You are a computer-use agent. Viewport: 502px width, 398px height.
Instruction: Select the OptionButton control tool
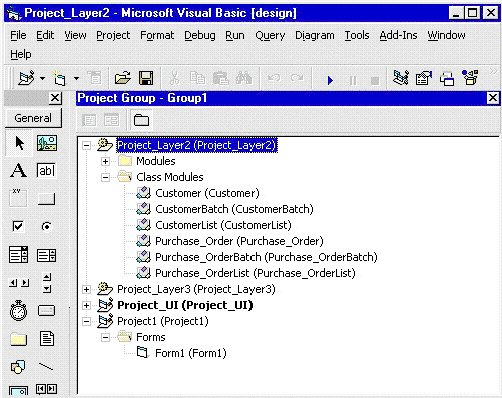[x=47, y=226]
